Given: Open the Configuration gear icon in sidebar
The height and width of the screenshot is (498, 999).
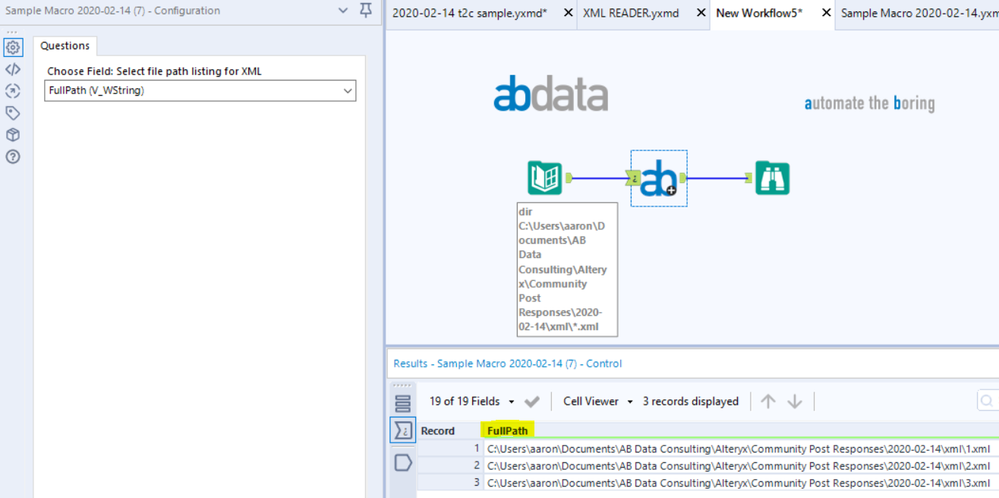Looking at the screenshot, I should click(13, 47).
